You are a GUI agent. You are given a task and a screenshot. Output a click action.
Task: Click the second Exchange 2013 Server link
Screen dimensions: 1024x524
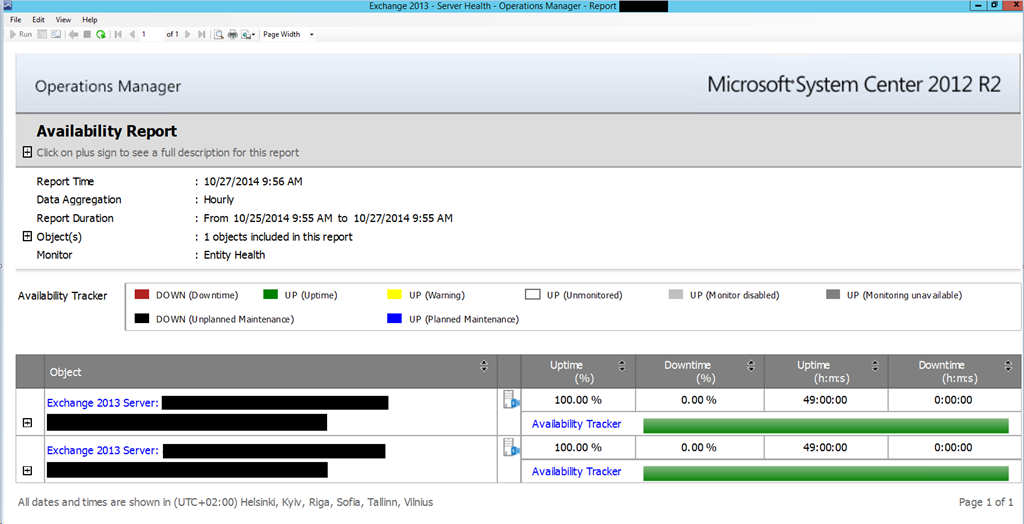click(x=102, y=450)
